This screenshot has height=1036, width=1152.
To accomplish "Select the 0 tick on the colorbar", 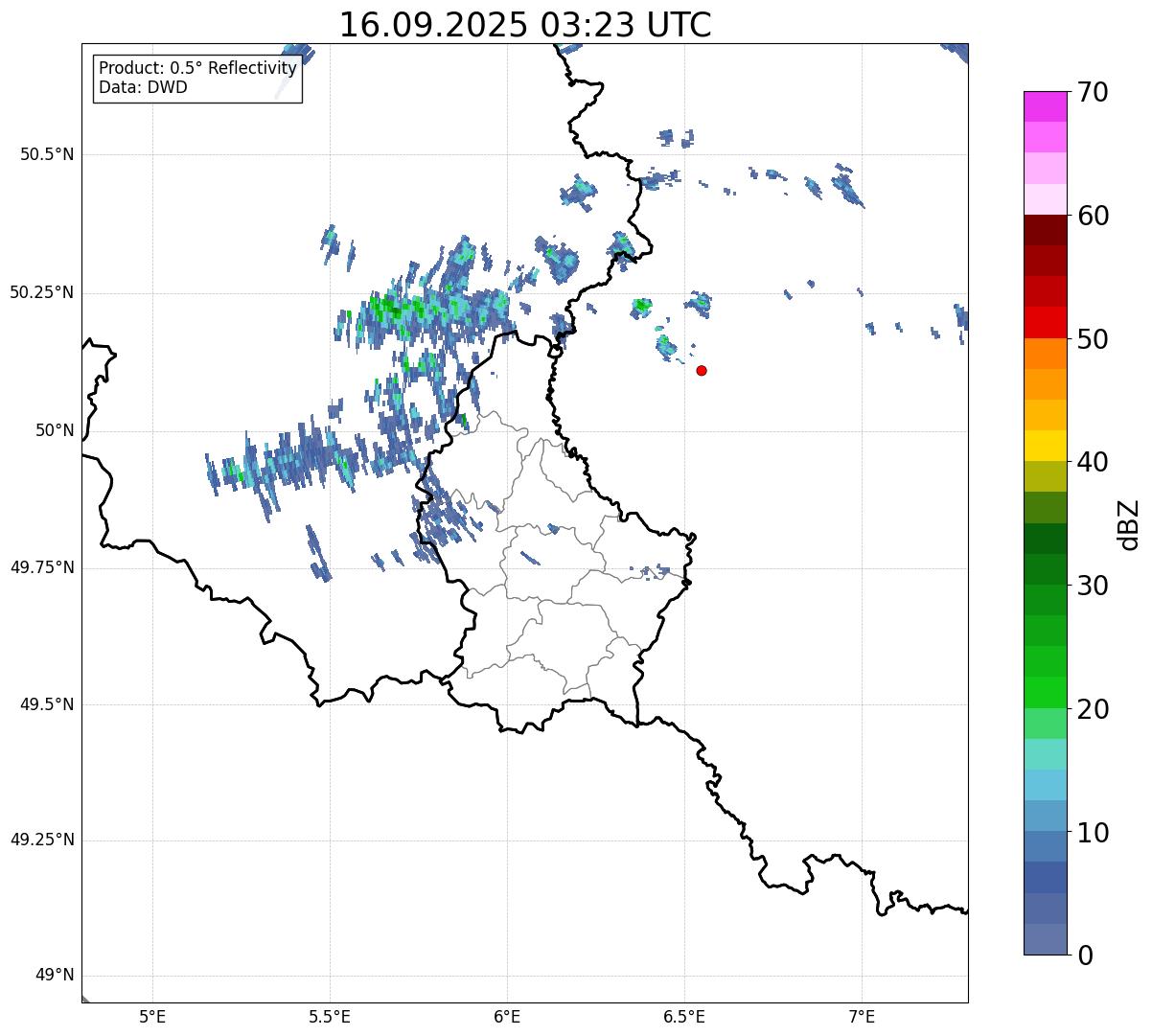I will 1076,955.
